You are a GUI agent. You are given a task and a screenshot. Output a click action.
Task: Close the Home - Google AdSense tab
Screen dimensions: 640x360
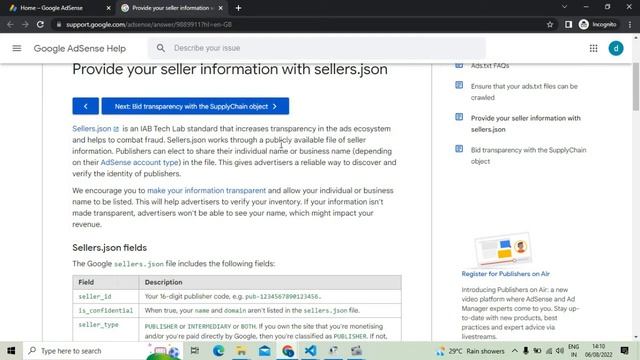(109, 8)
